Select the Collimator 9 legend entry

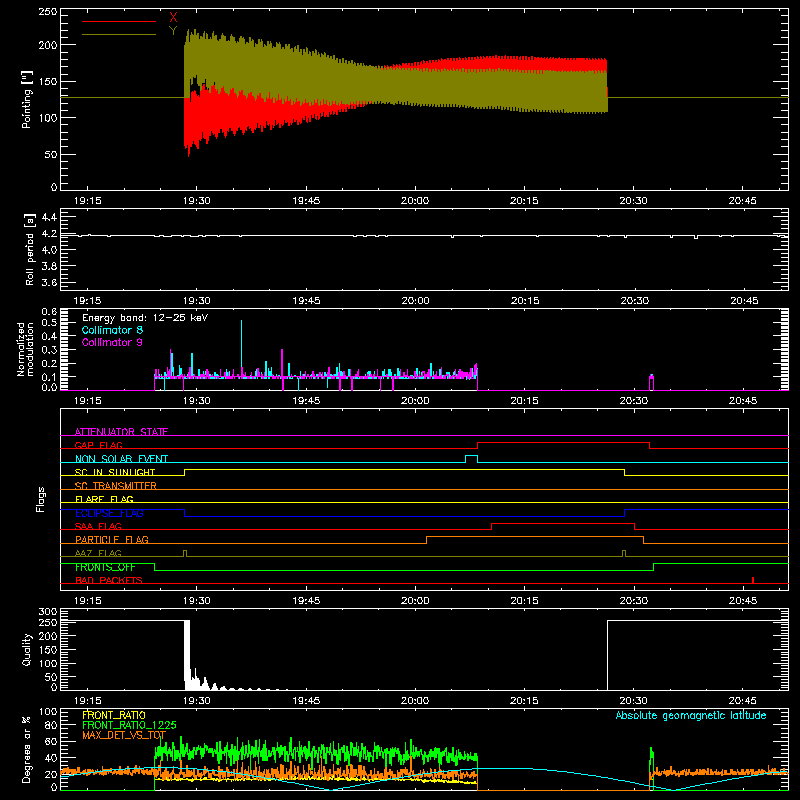112,342
